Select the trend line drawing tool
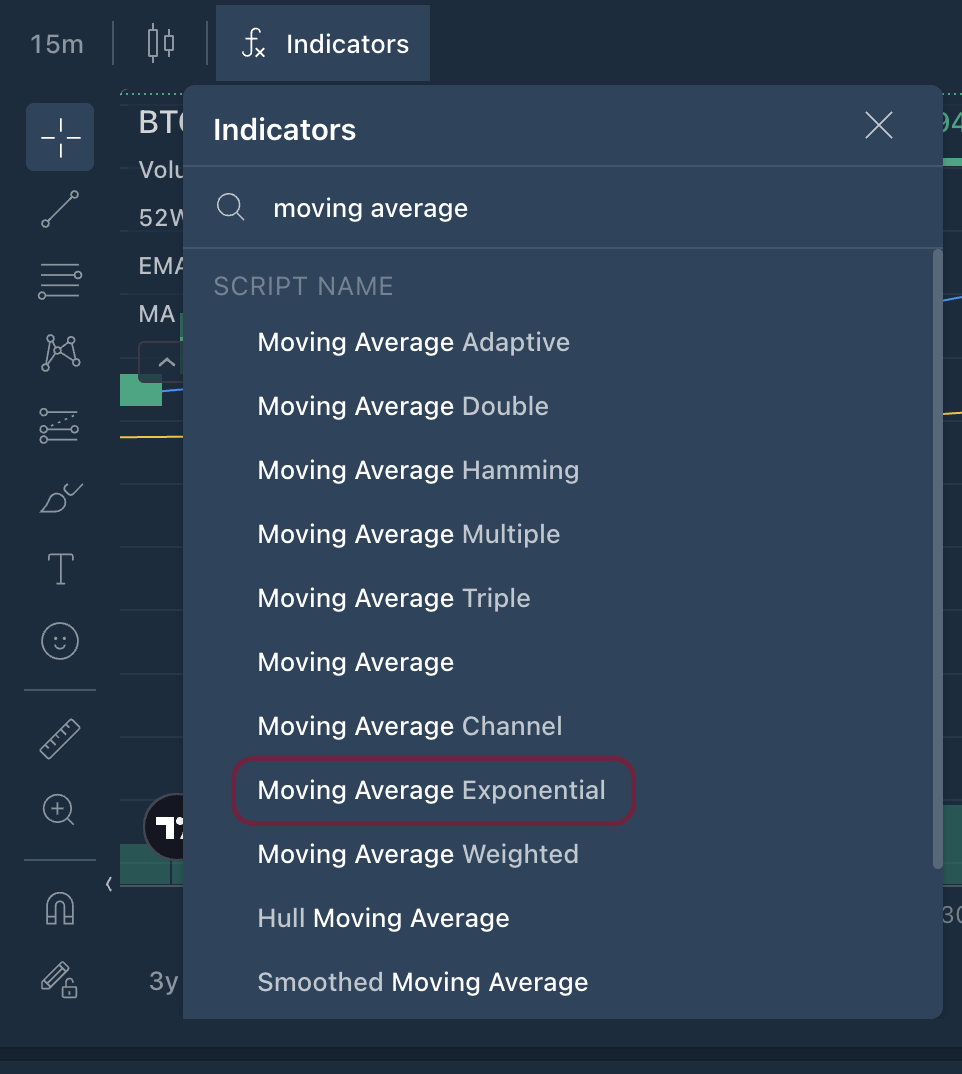The width and height of the screenshot is (962, 1074). [x=60, y=209]
